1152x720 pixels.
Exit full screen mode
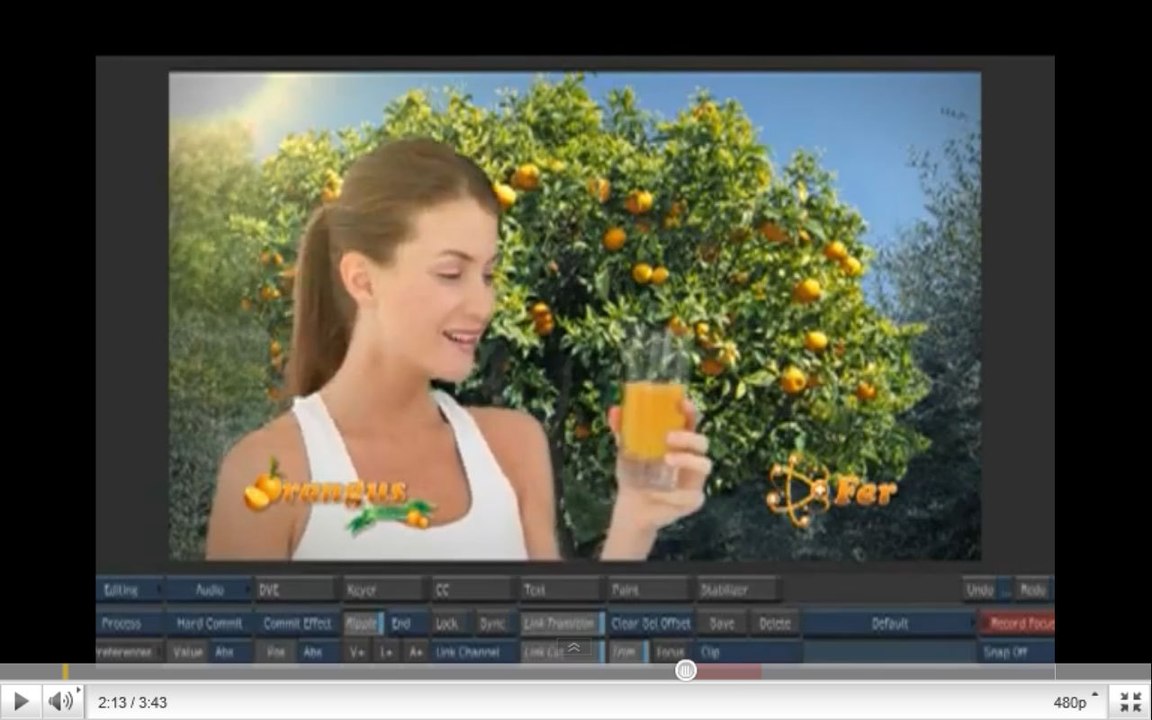tap(1130, 702)
